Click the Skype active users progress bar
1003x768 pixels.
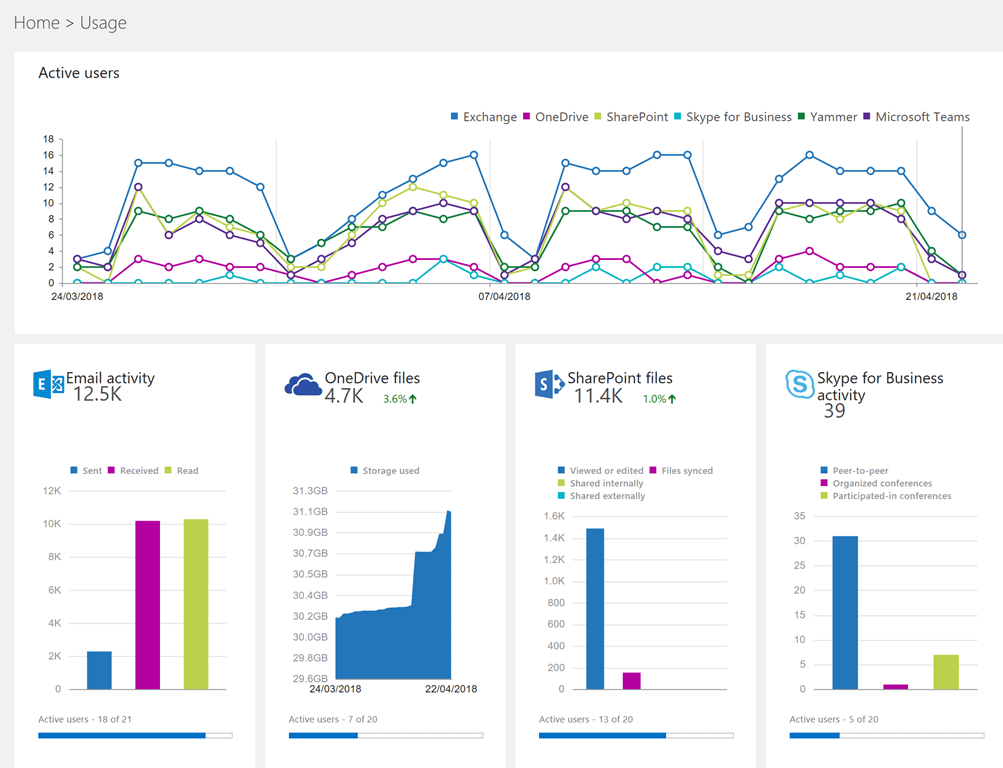[x=887, y=736]
